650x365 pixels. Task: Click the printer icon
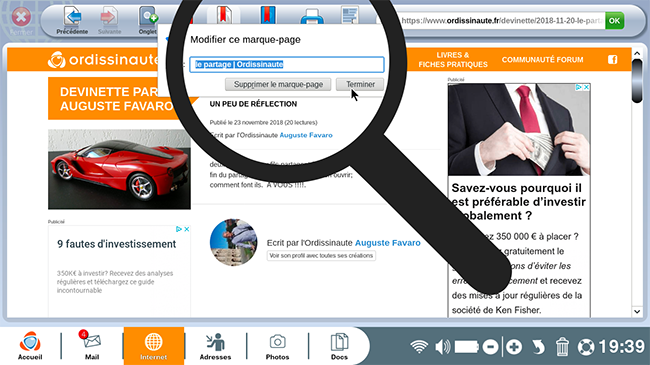pyautogui.click(x=312, y=17)
